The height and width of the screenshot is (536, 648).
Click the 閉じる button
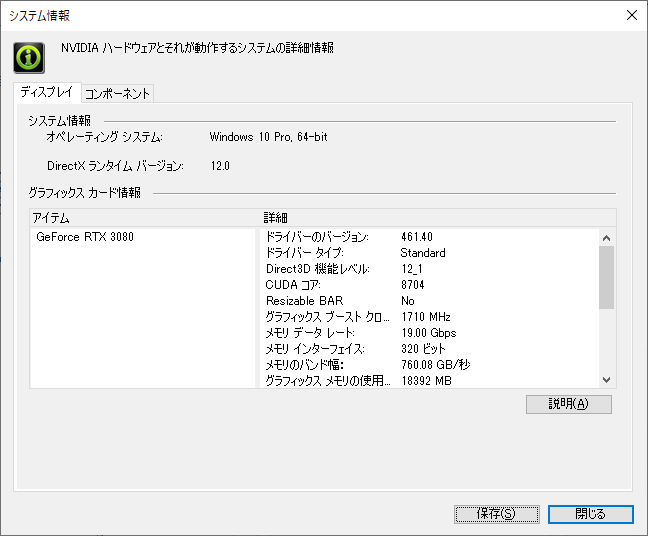point(591,514)
